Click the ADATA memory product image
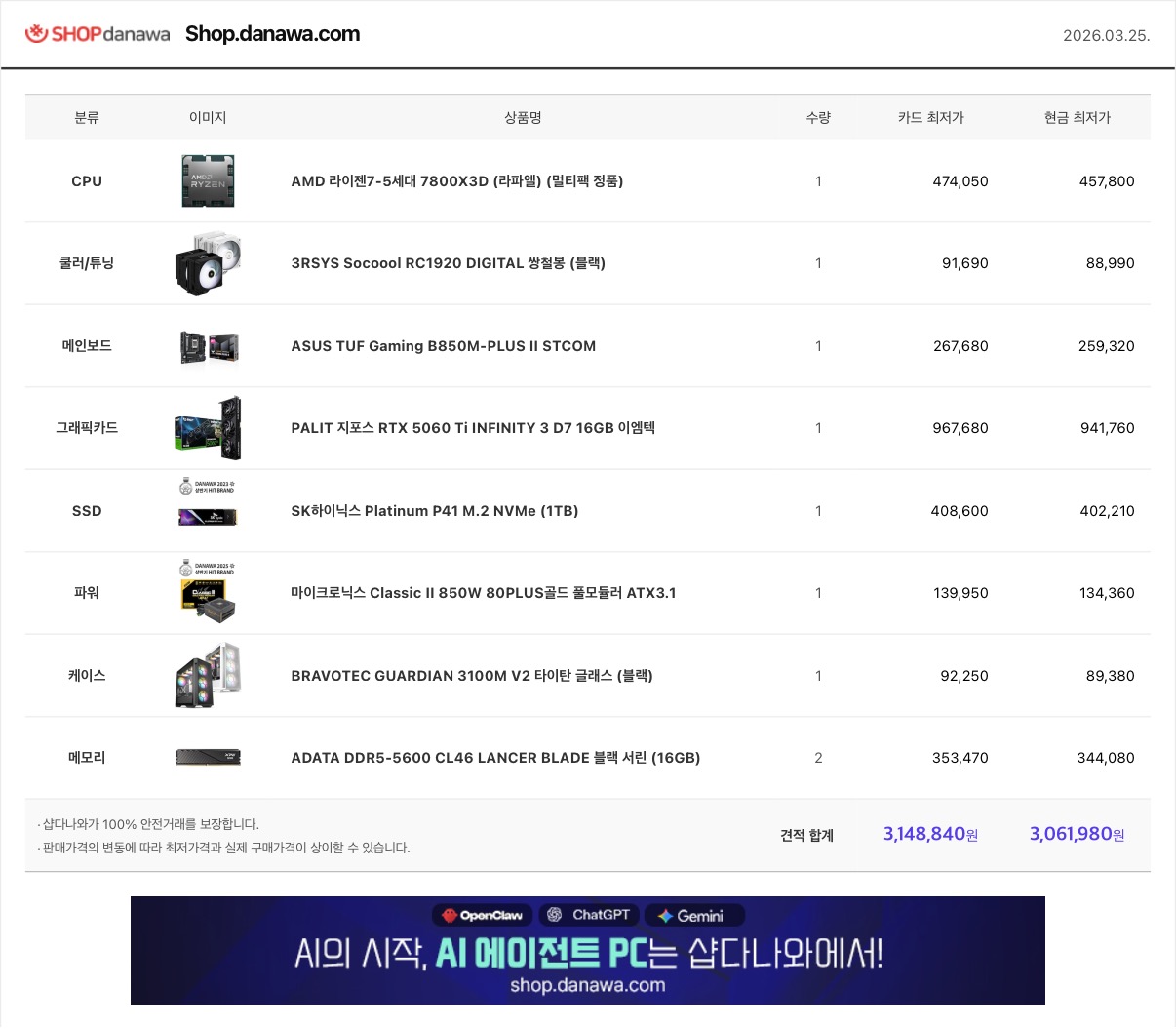The image size is (1176, 1029). point(208,757)
